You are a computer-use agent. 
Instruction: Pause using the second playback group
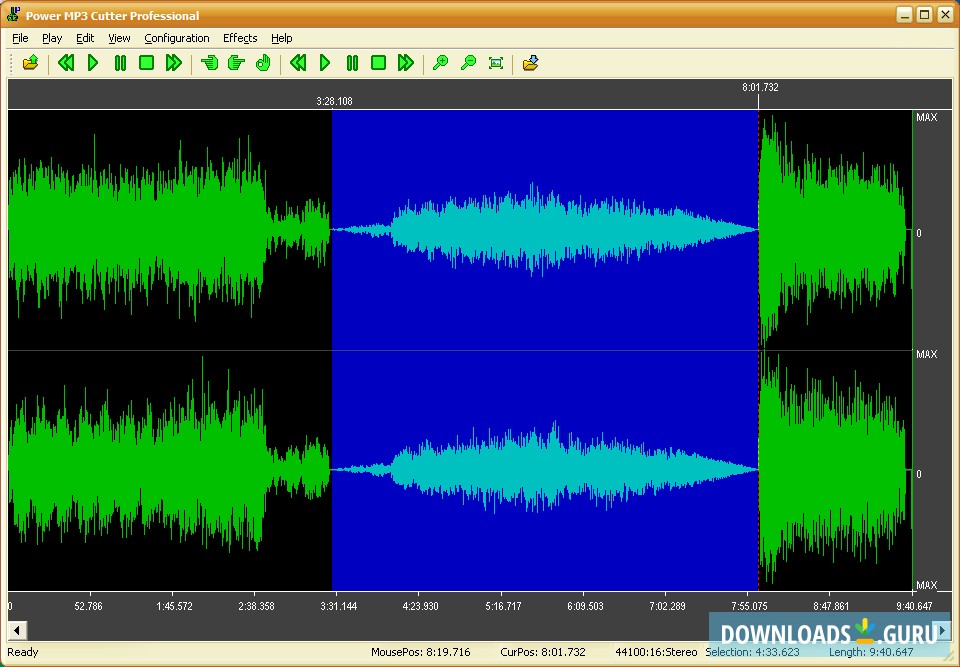(x=352, y=63)
